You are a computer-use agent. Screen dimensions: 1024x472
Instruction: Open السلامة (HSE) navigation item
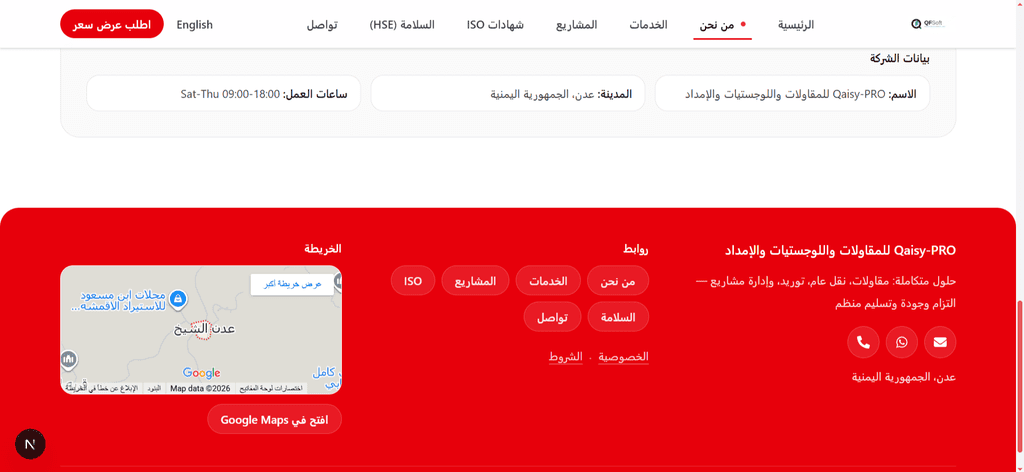402,25
